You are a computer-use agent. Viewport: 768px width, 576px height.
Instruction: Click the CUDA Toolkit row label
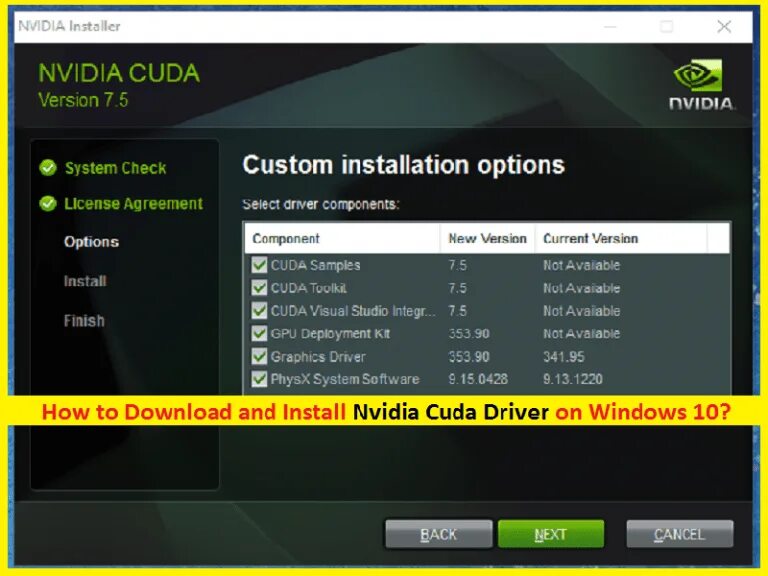(x=309, y=288)
